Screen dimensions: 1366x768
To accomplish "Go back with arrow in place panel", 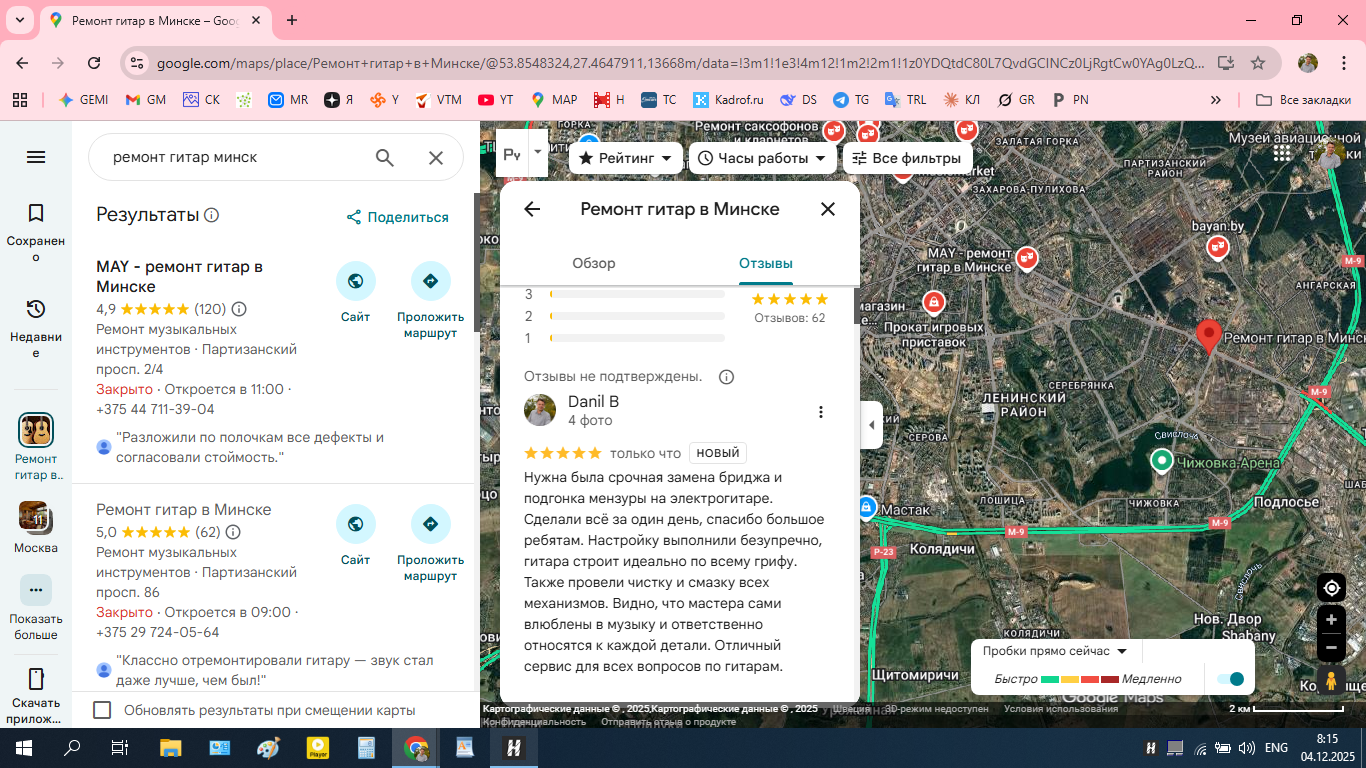I will tap(532, 209).
